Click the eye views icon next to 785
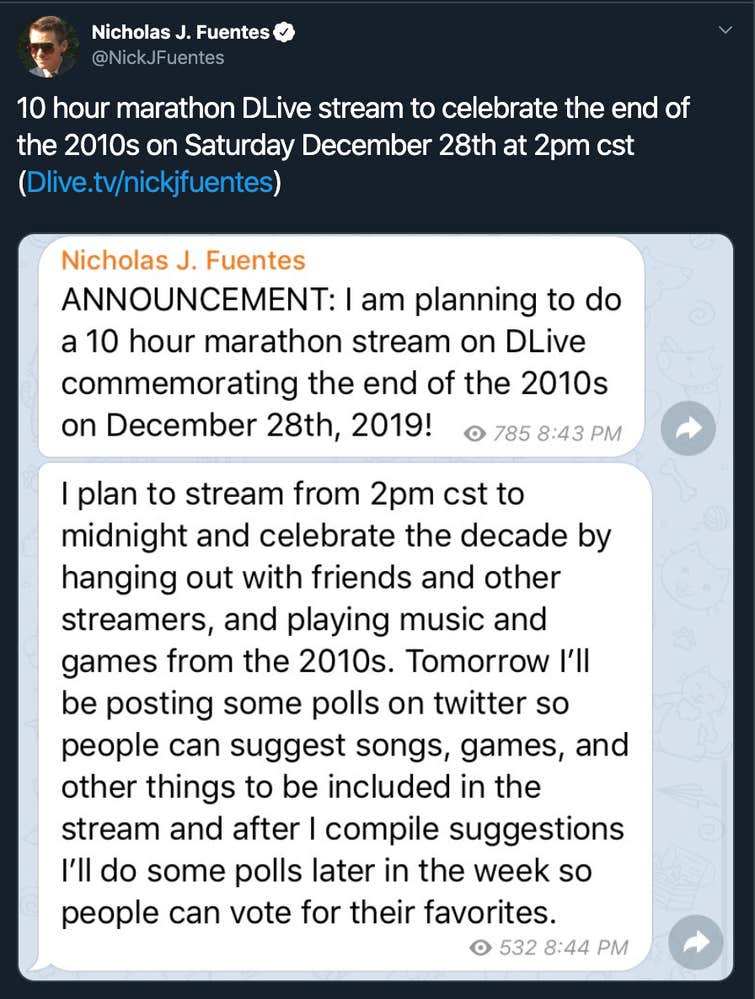This screenshot has width=755, height=999. click(476, 433)
